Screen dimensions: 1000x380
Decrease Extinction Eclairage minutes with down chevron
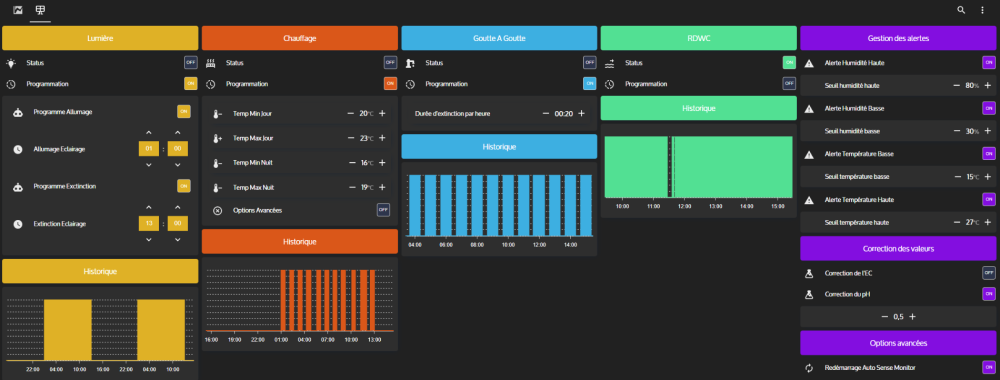pyautogui.click(x=177, y=240)
